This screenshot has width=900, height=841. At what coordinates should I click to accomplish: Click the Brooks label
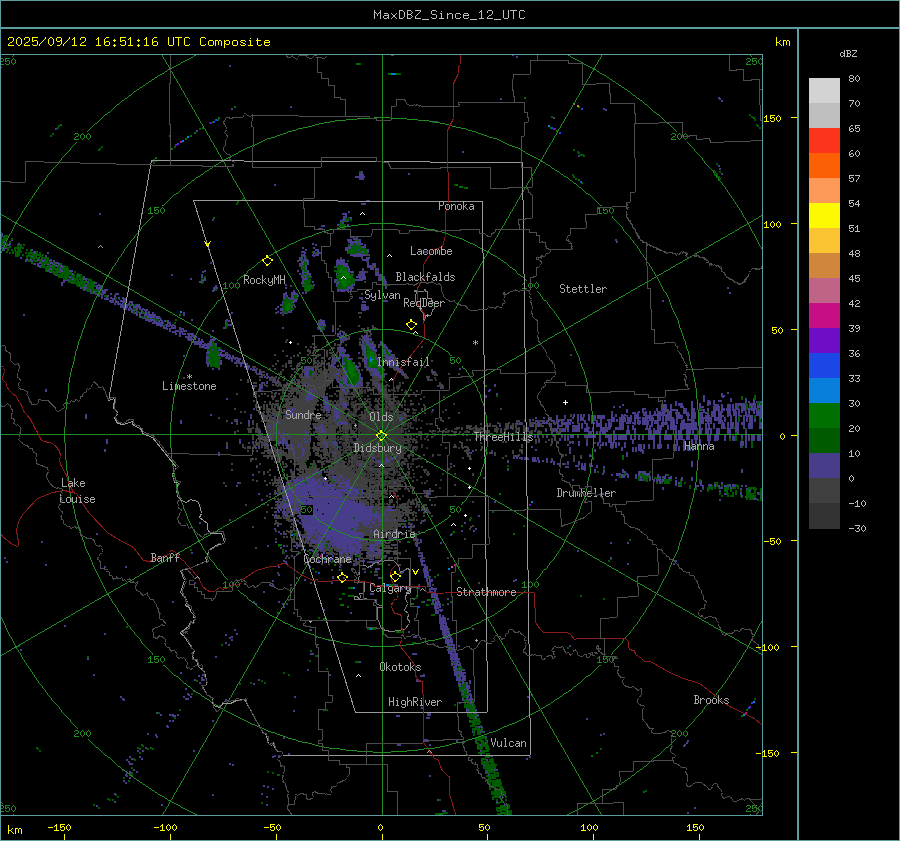(711, 700)
